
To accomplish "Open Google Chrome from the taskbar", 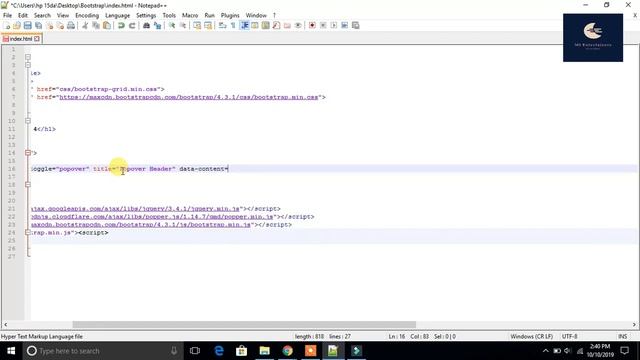I will [x=287, y=351].
